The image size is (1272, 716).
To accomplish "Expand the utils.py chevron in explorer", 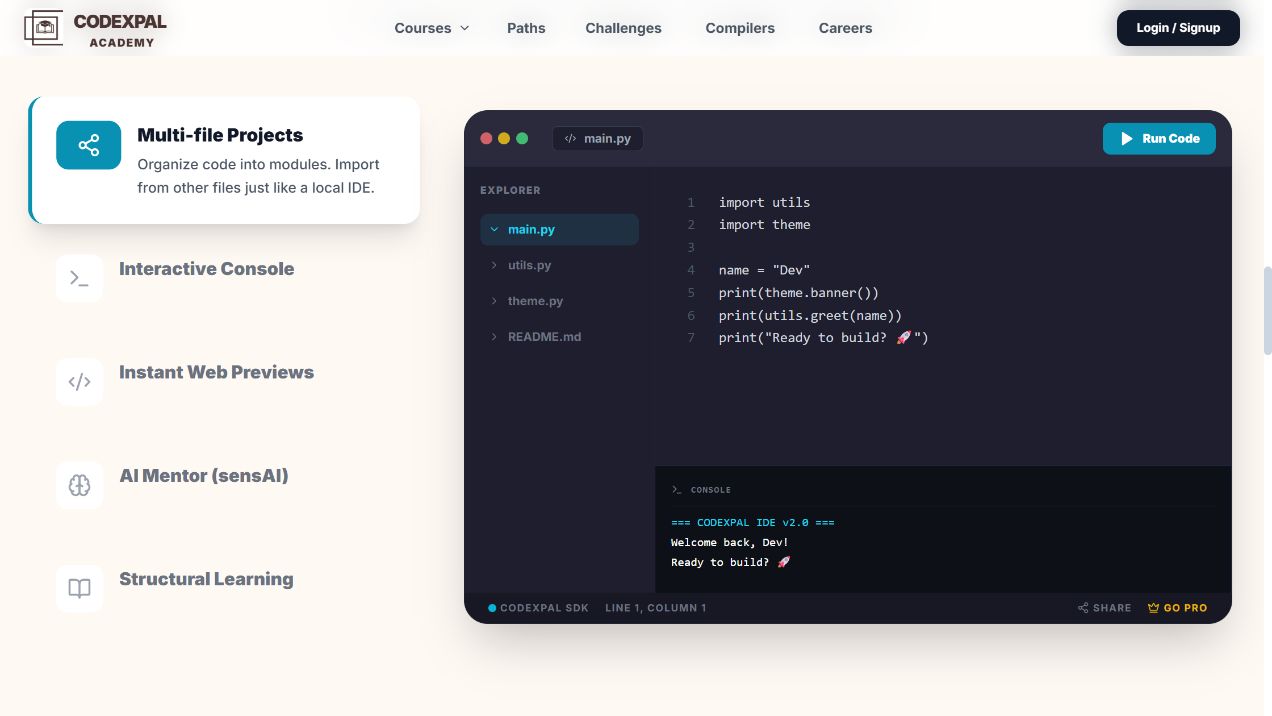I will [494, 265].
